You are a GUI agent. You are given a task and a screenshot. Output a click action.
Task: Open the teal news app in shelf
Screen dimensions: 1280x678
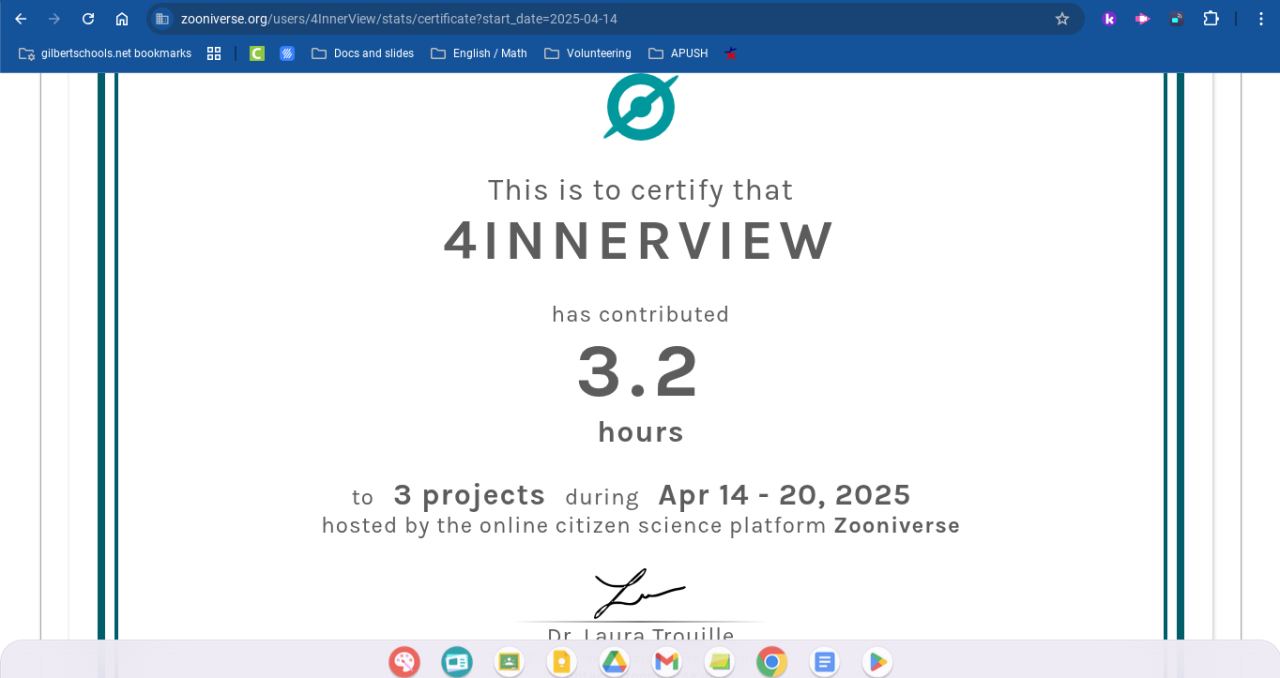(457, 661)
